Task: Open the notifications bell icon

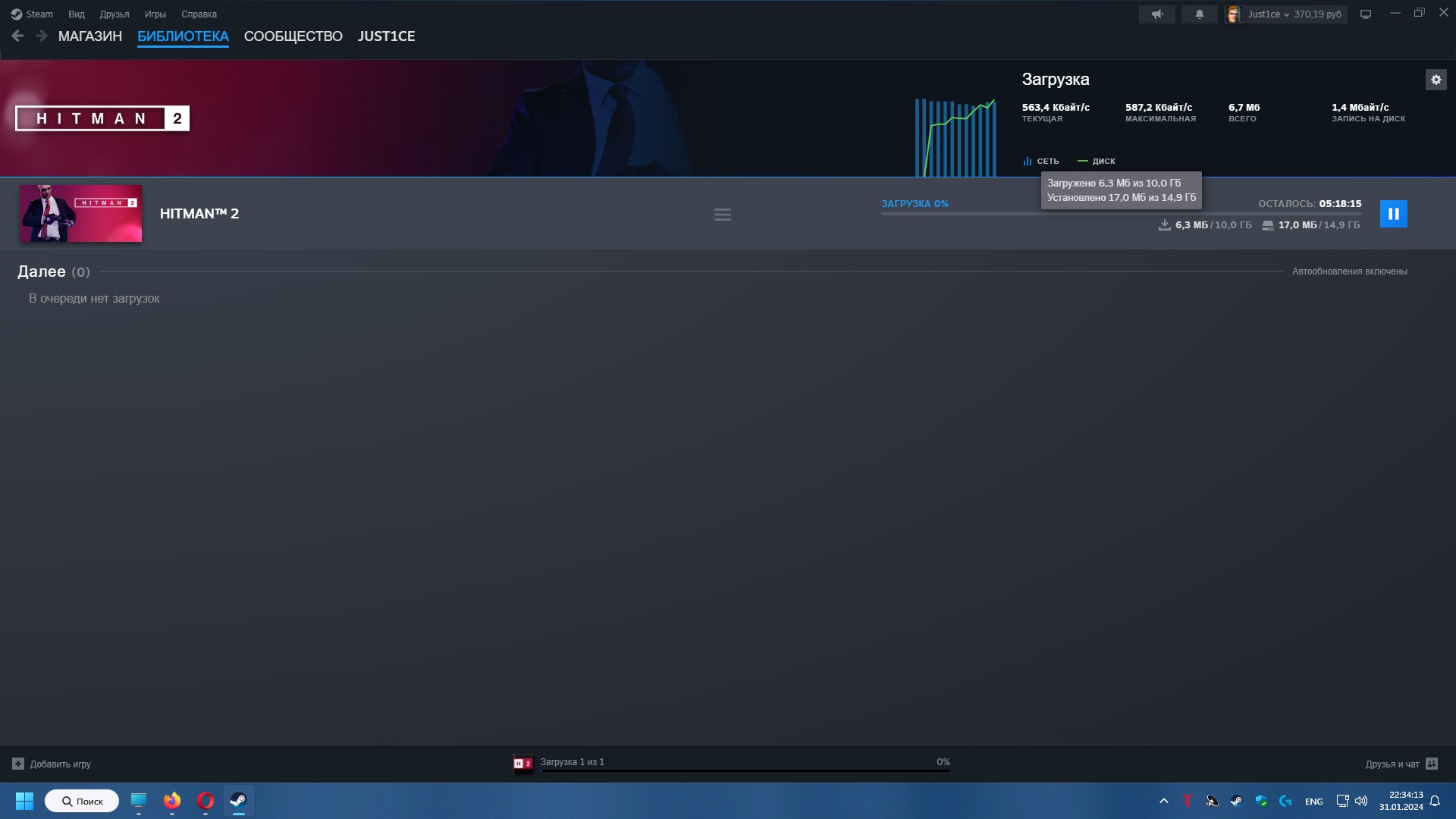Action: tap(1199, 14)
